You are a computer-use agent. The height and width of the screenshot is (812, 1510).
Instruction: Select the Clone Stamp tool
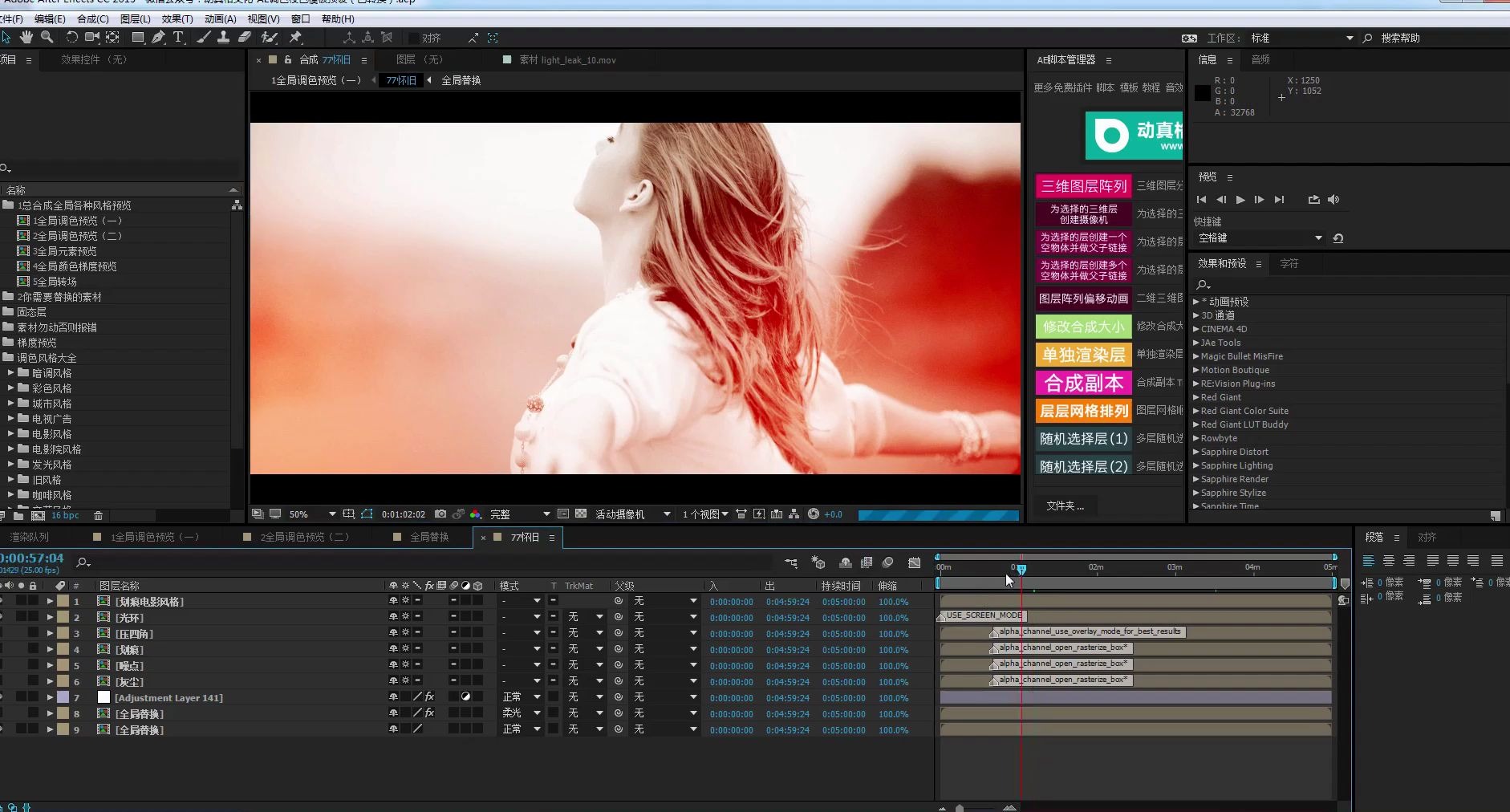(x=224, y=37)
